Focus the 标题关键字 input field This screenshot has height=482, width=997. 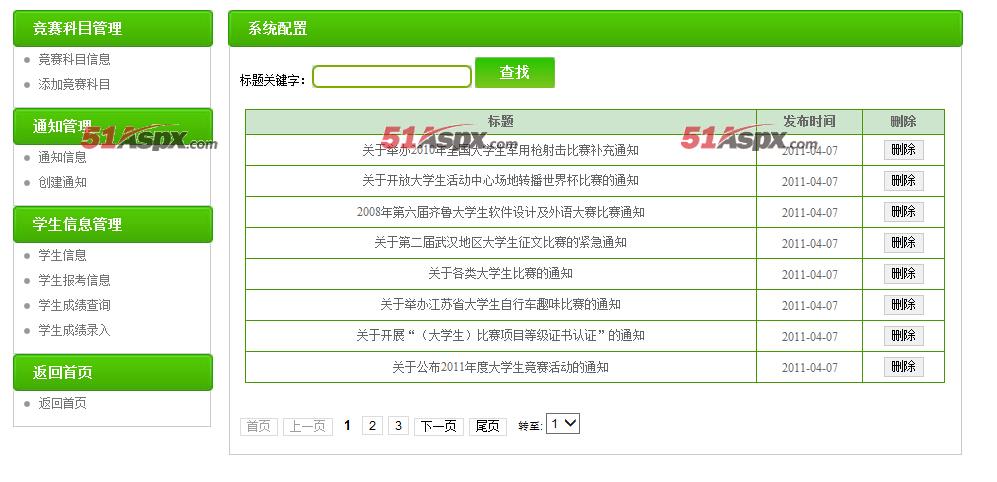(x=392, y=77)
